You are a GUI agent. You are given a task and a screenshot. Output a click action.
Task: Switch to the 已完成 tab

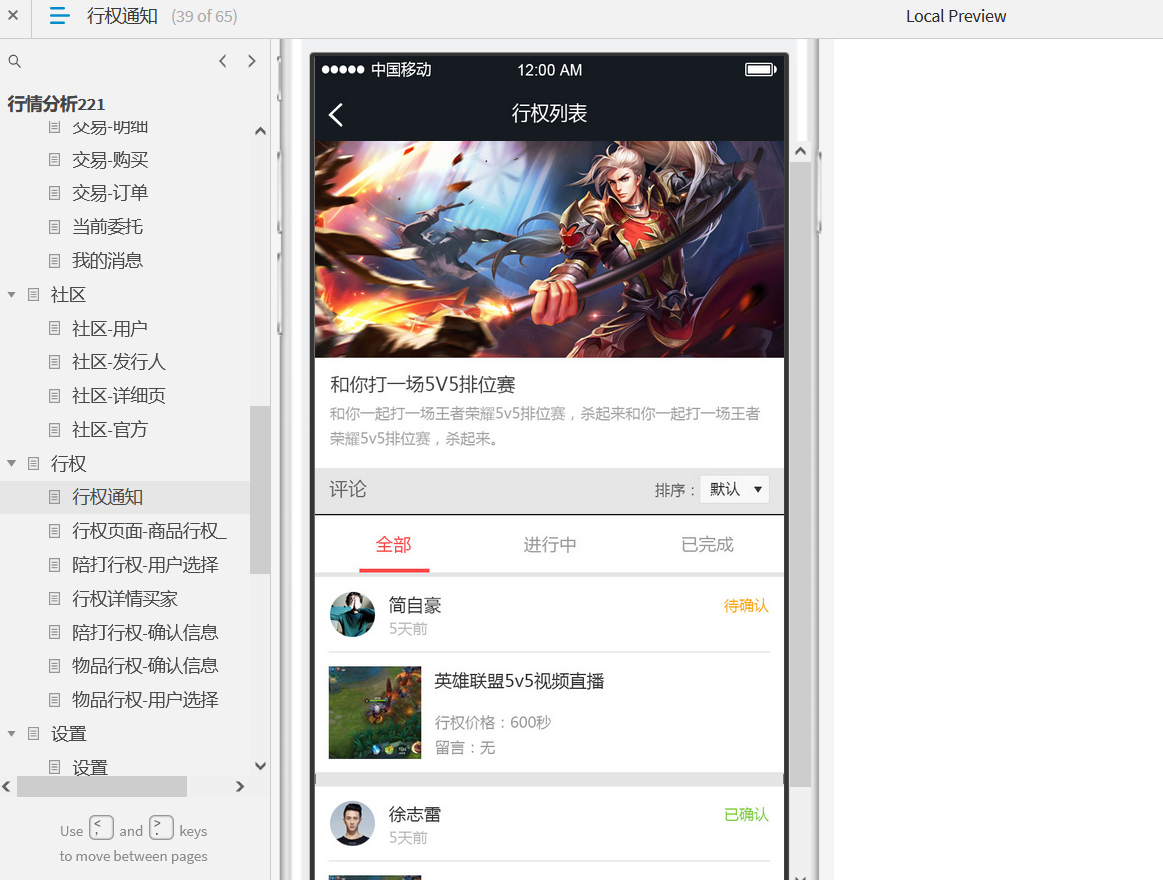tap(707, 545)
